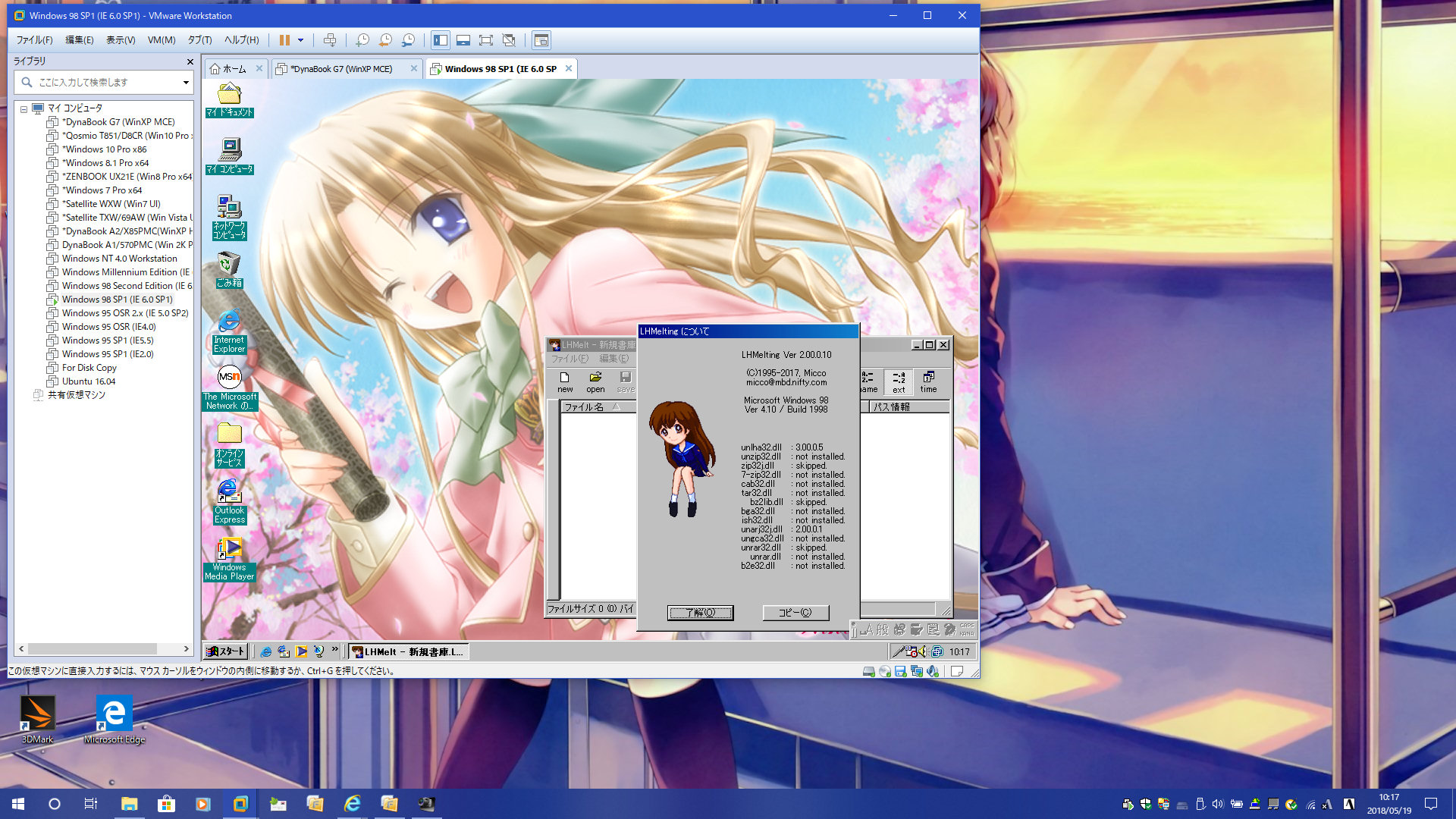Close the Windows 98 SP1 tab

click(568, 68)
